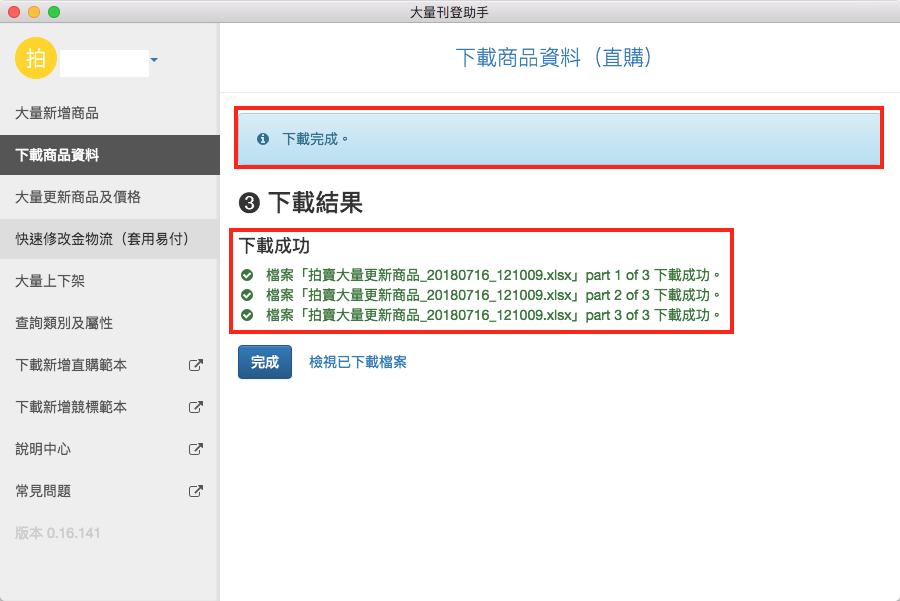The width and height of the screenshot is (900, 601).
Task: Click the 下載新增直購範本 link text
Action: pyautogui.click(x=71, y=365)
